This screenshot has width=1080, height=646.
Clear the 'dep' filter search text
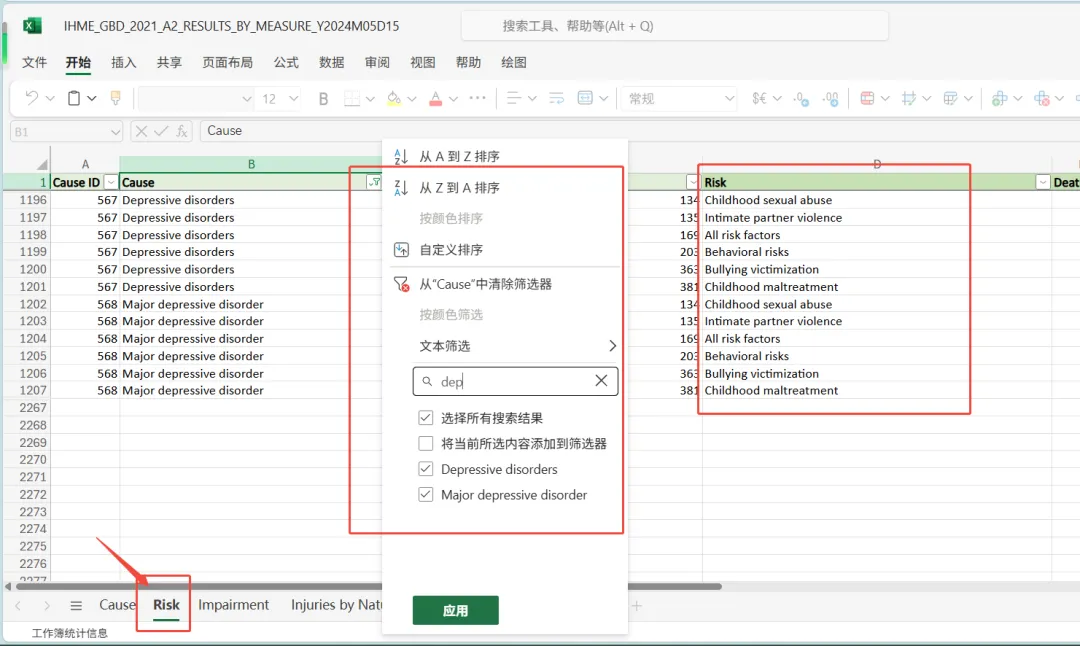(601, 381)
